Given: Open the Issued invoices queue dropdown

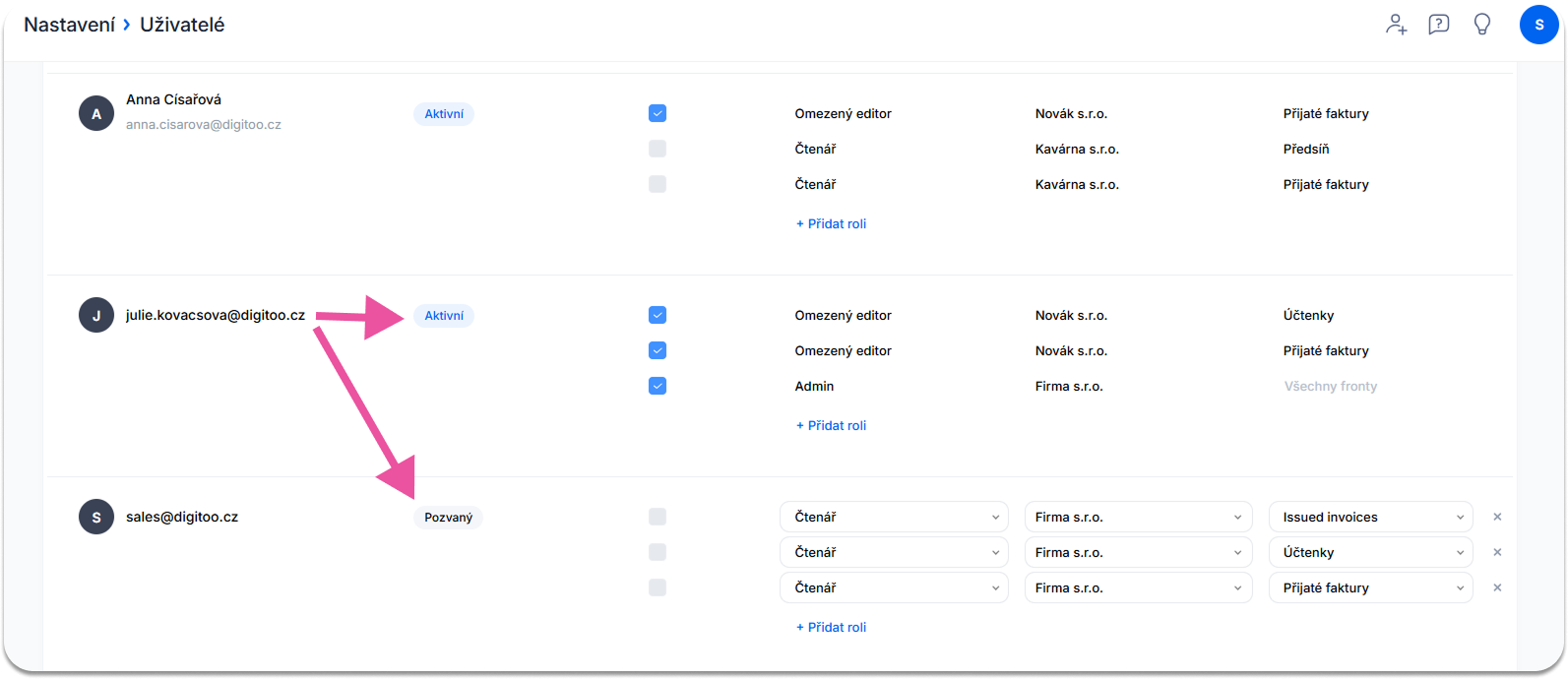Looking at the screenshot, I should [1370, 517].
